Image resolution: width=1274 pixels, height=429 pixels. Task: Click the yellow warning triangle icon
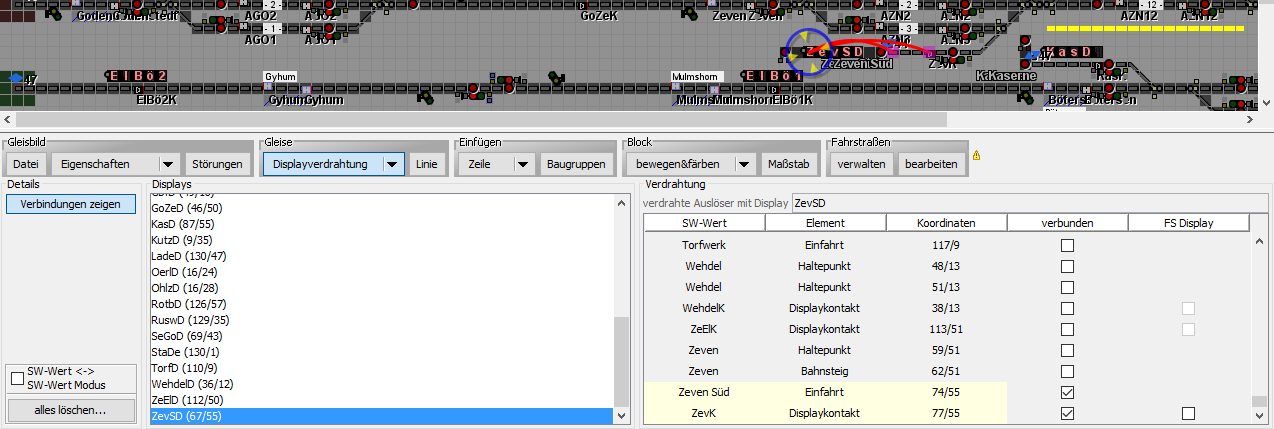tap(976, 156)
